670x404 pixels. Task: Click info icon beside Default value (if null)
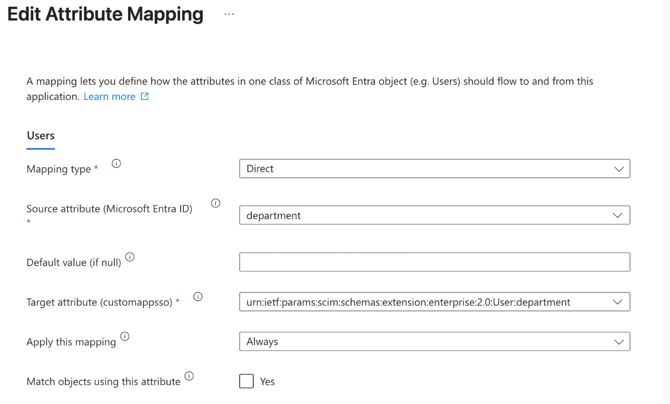tap(129, 257)
